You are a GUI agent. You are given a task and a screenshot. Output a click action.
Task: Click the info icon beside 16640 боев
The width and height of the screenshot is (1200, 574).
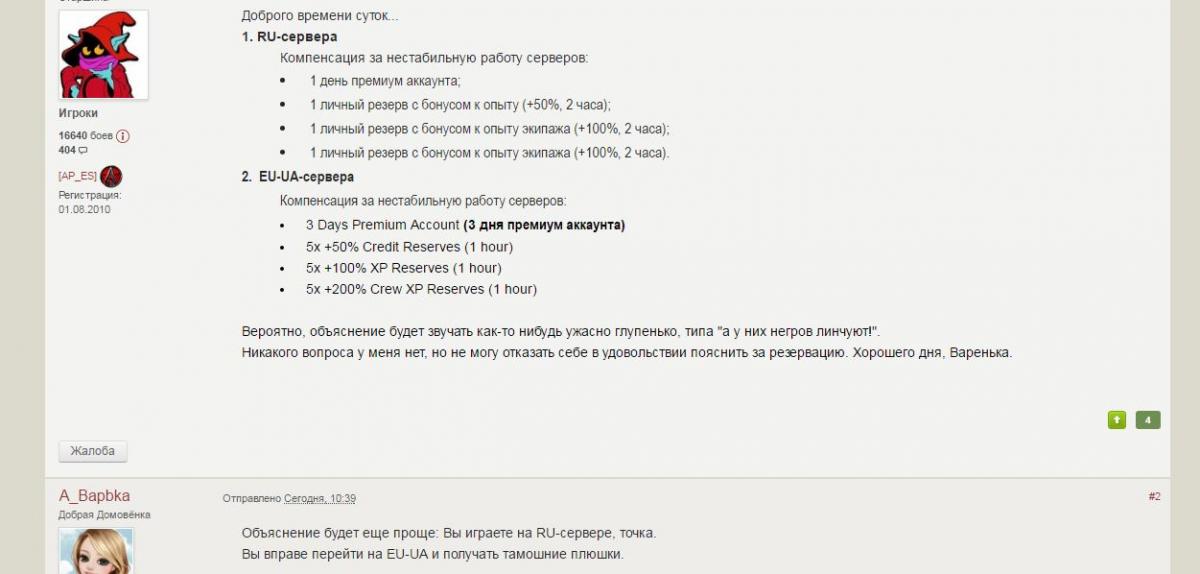(123, 136)
